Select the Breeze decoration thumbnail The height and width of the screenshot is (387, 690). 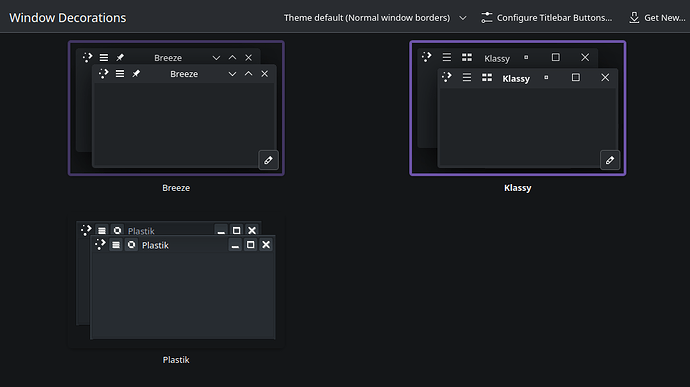click(x=176, y=108)
